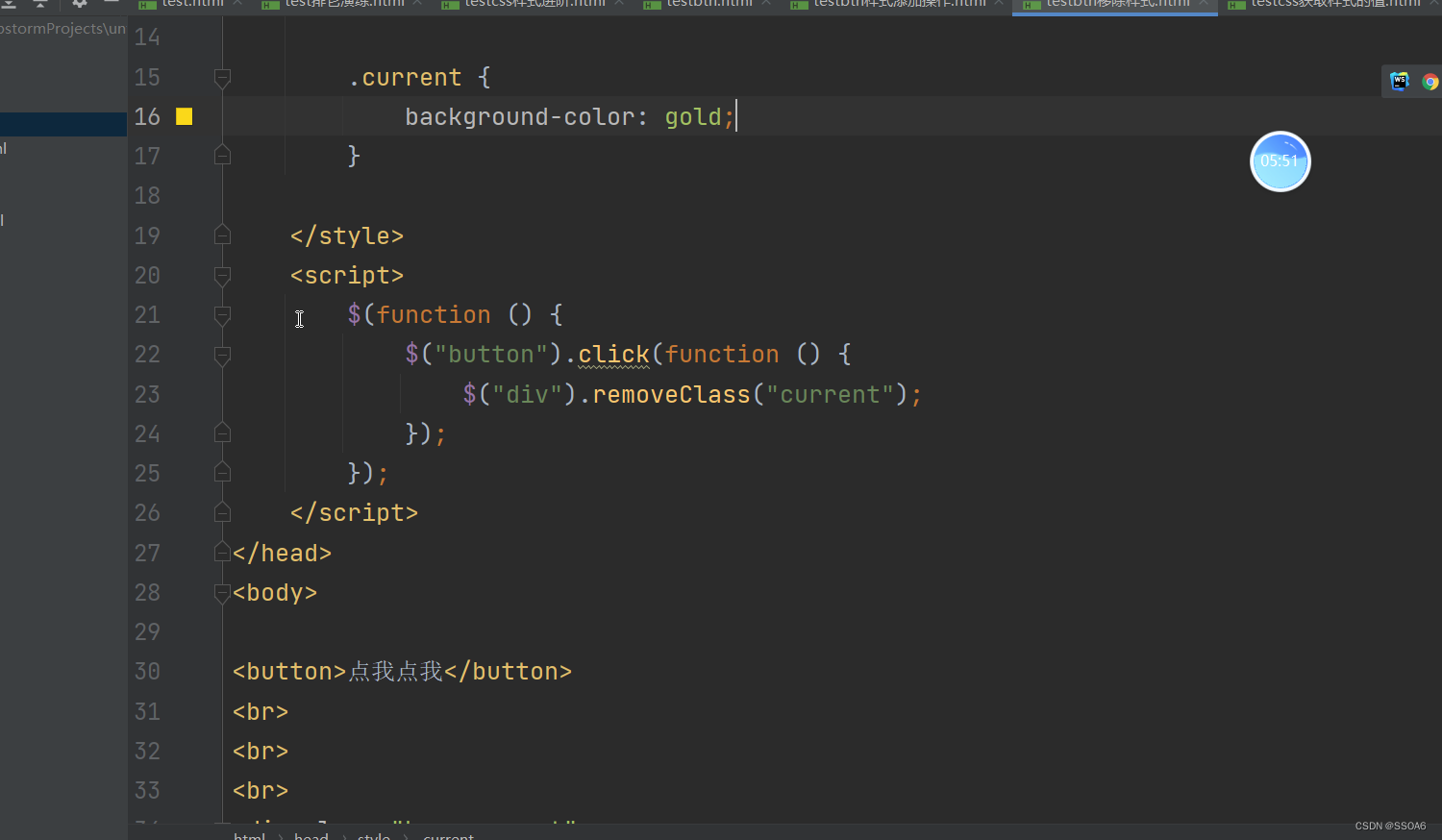Click the <br> tag on line 31

point(261,712)
